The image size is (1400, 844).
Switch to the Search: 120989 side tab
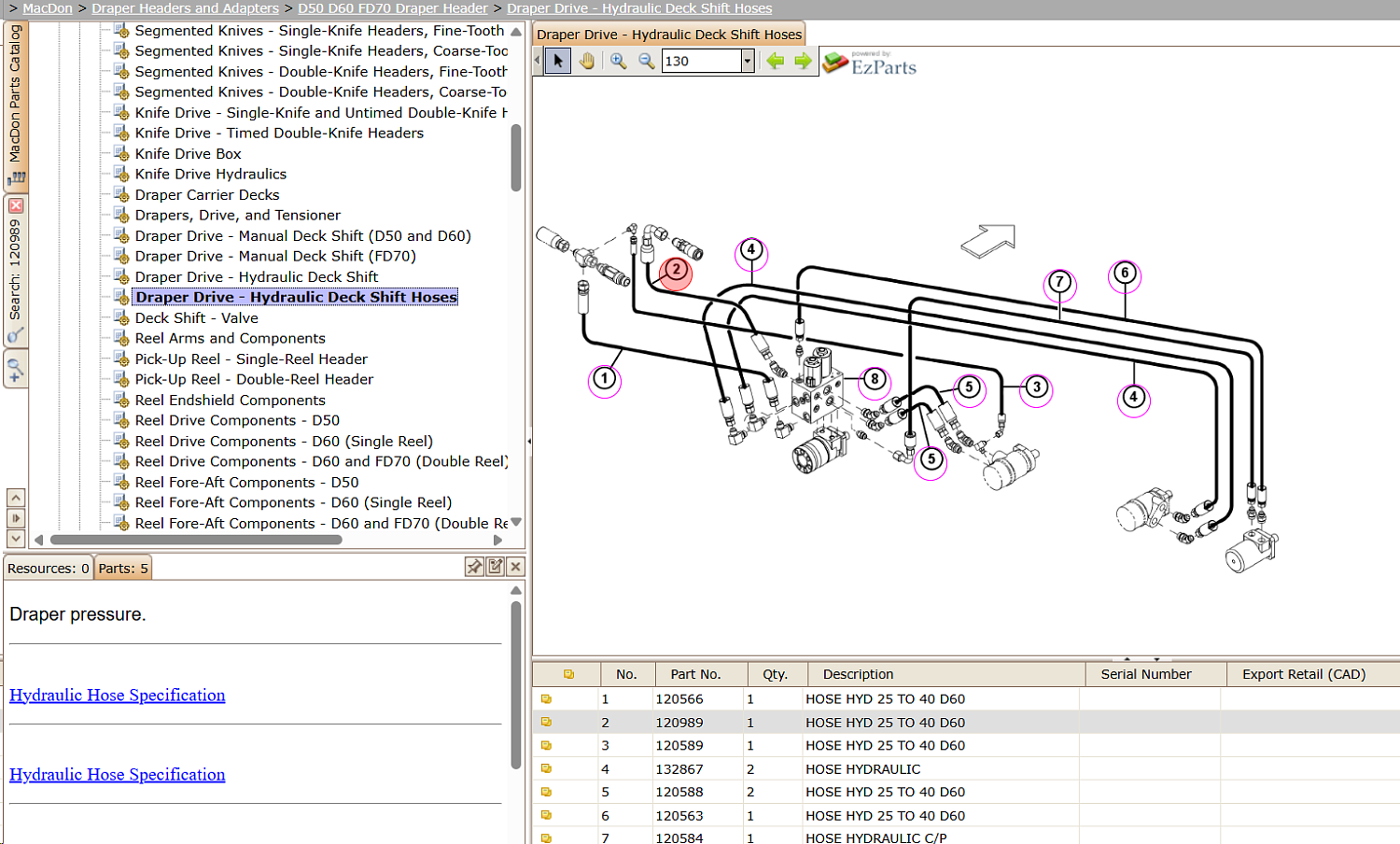[x=15, y=271]
